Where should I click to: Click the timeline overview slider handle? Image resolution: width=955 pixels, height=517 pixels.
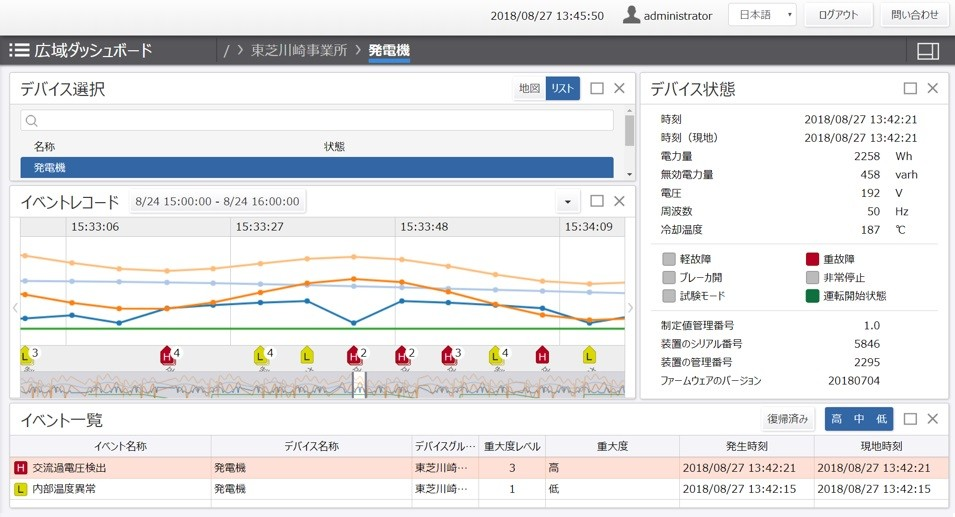[360, 385]
